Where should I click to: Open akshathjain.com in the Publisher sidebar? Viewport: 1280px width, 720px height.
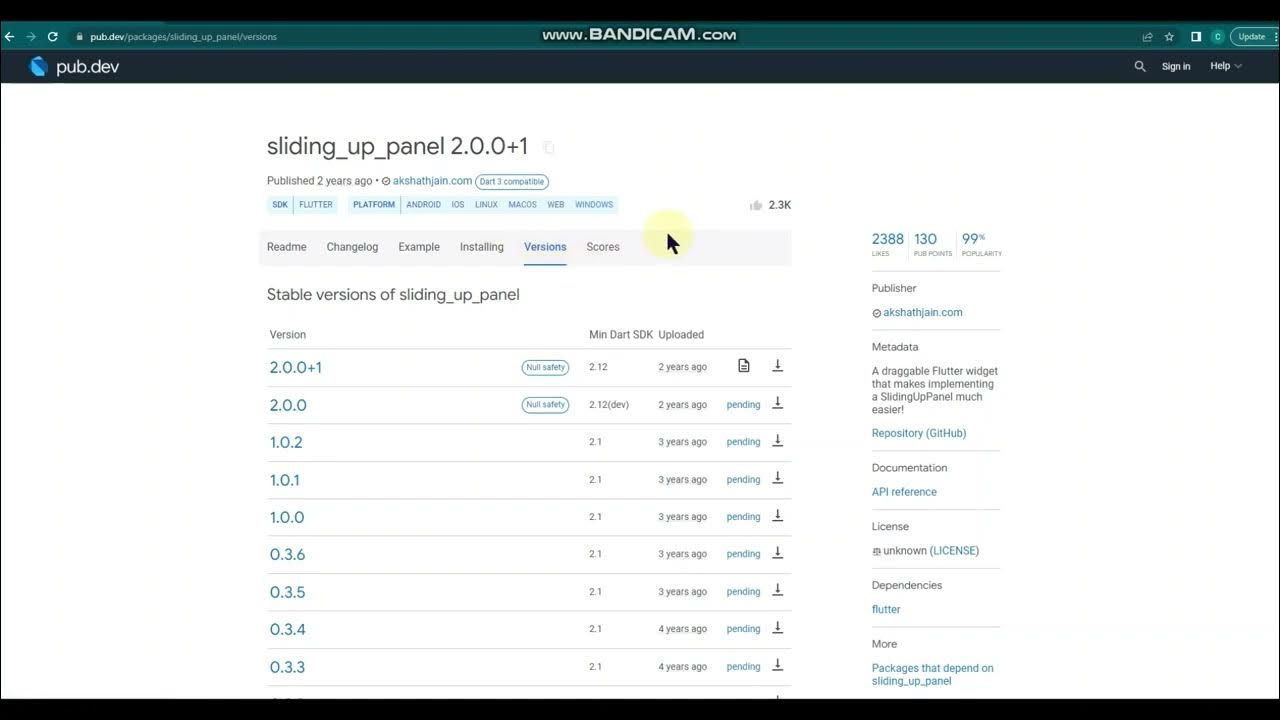(922, 312)
